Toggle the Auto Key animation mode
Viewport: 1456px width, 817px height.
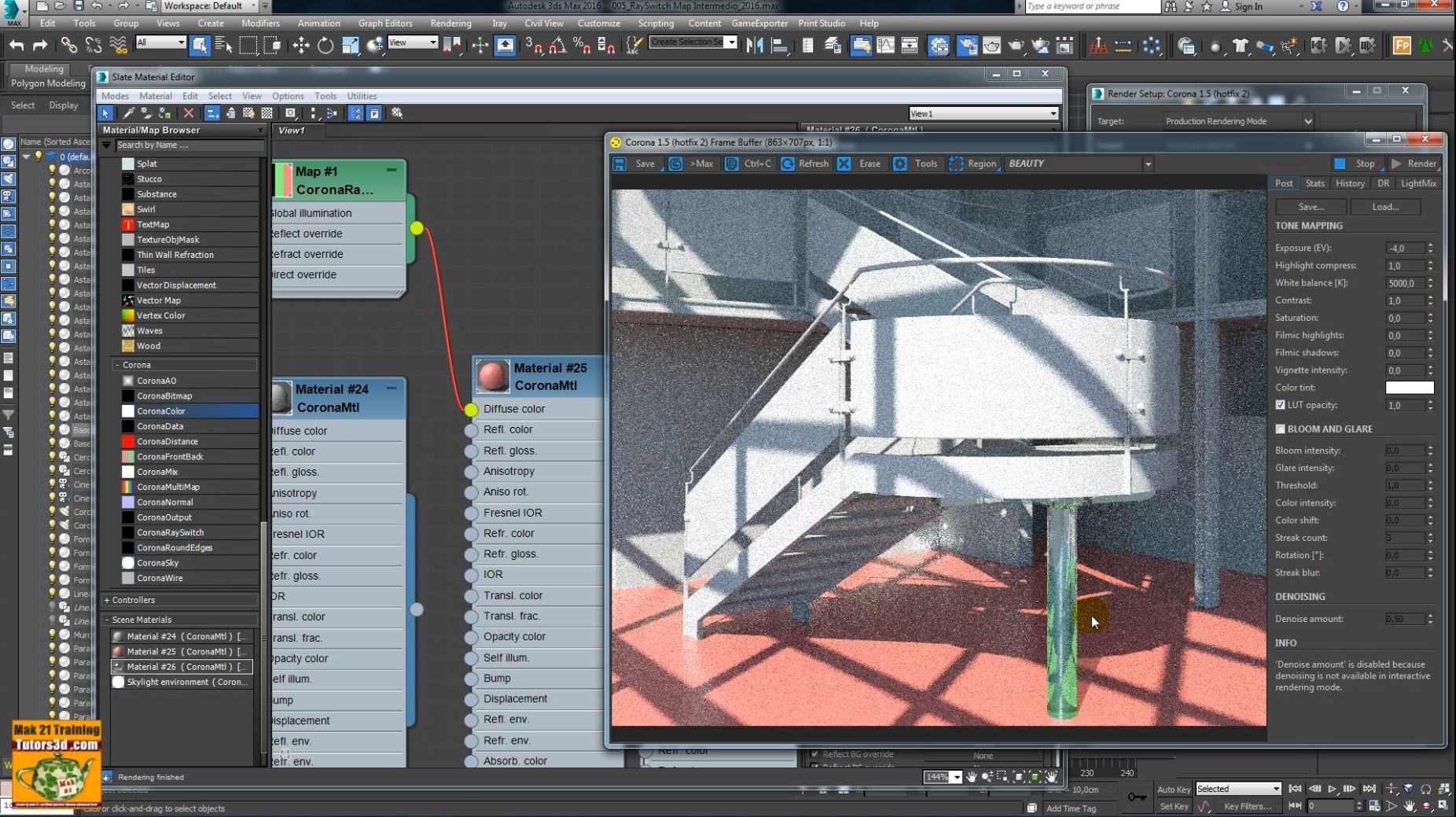coord(1173,789)
